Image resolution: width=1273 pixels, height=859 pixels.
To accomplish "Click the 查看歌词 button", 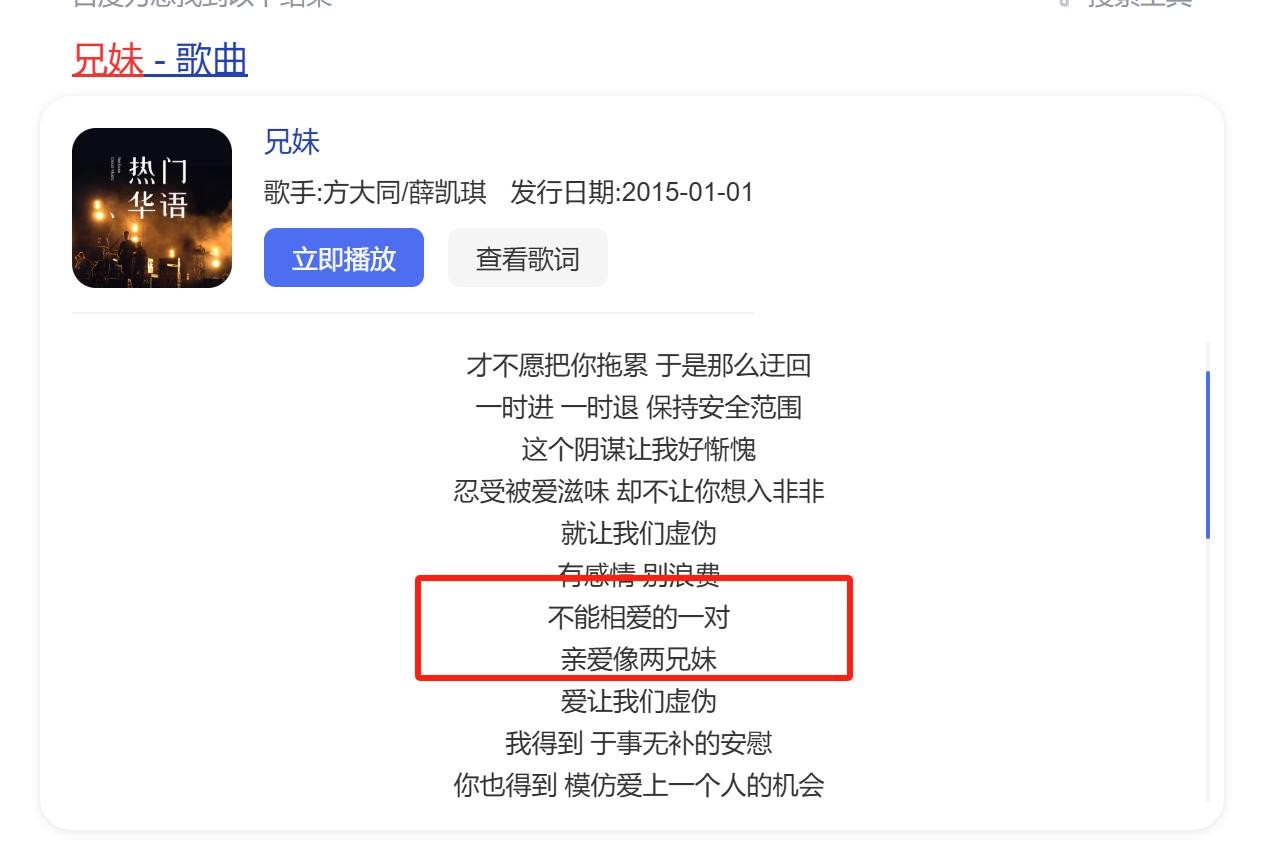I will click(x=528, y=258).
